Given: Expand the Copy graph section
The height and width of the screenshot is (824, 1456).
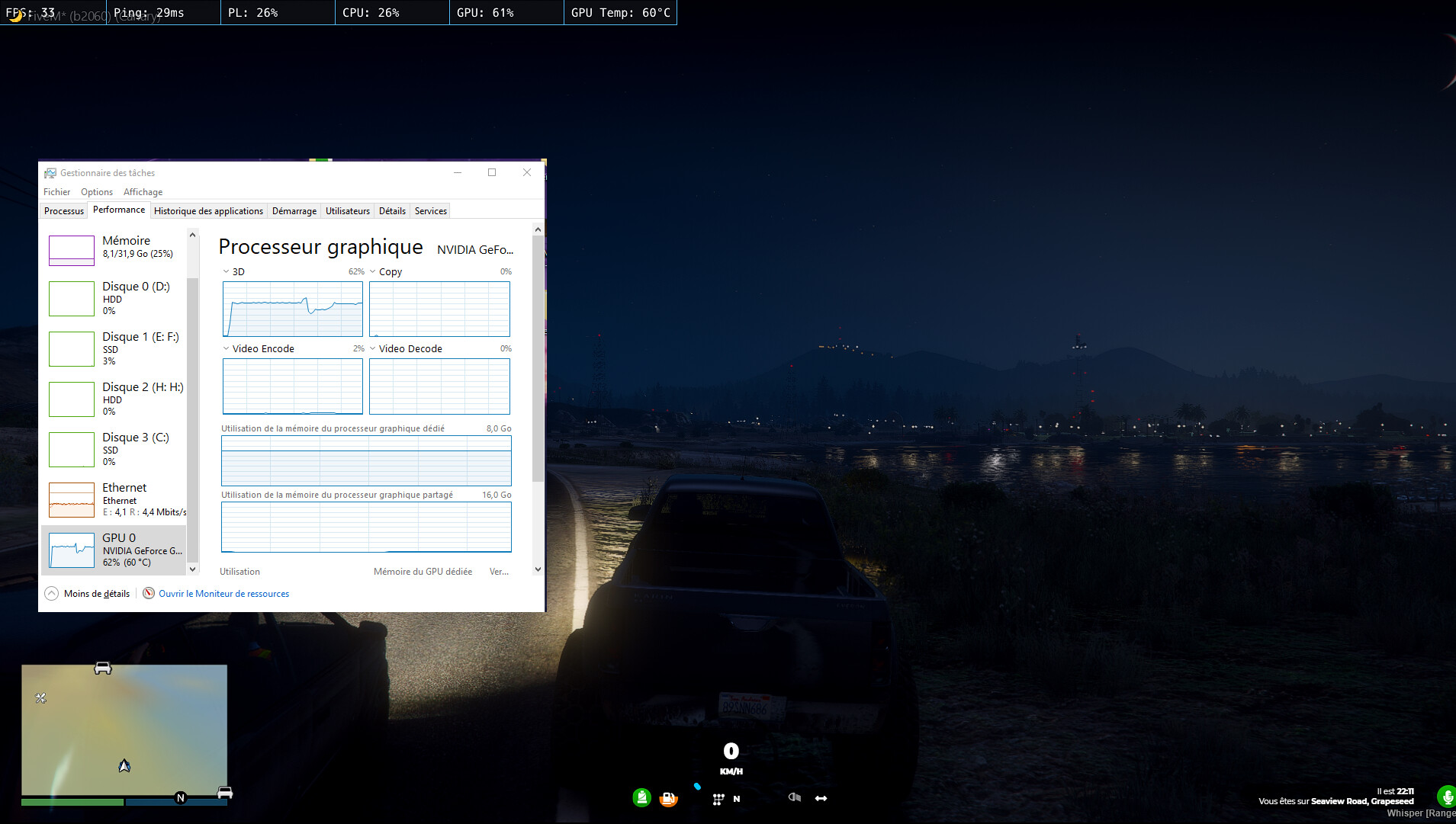Looking at the screenshot, I should (372, 271).
